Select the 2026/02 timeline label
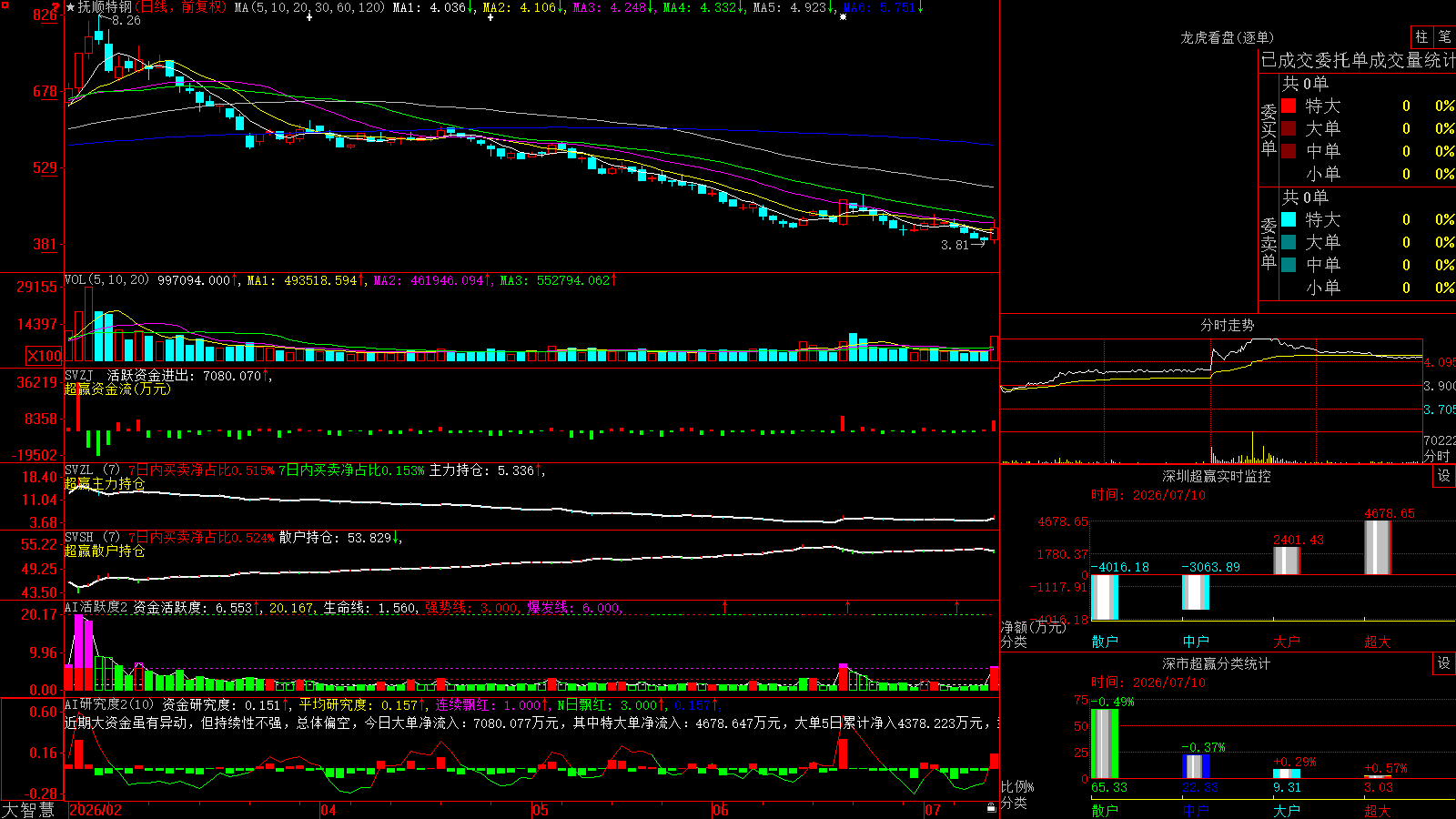This screenshot has height=819, width=1456. click(x=96, y=810)
